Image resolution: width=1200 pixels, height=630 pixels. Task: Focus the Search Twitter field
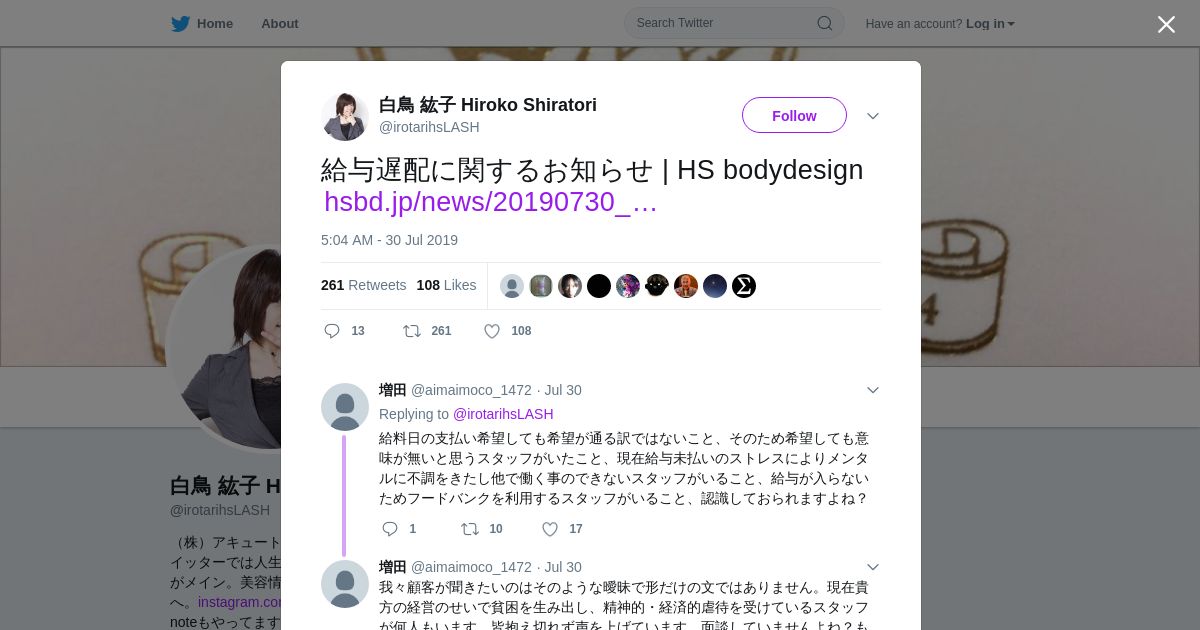[x=734, y=23]
